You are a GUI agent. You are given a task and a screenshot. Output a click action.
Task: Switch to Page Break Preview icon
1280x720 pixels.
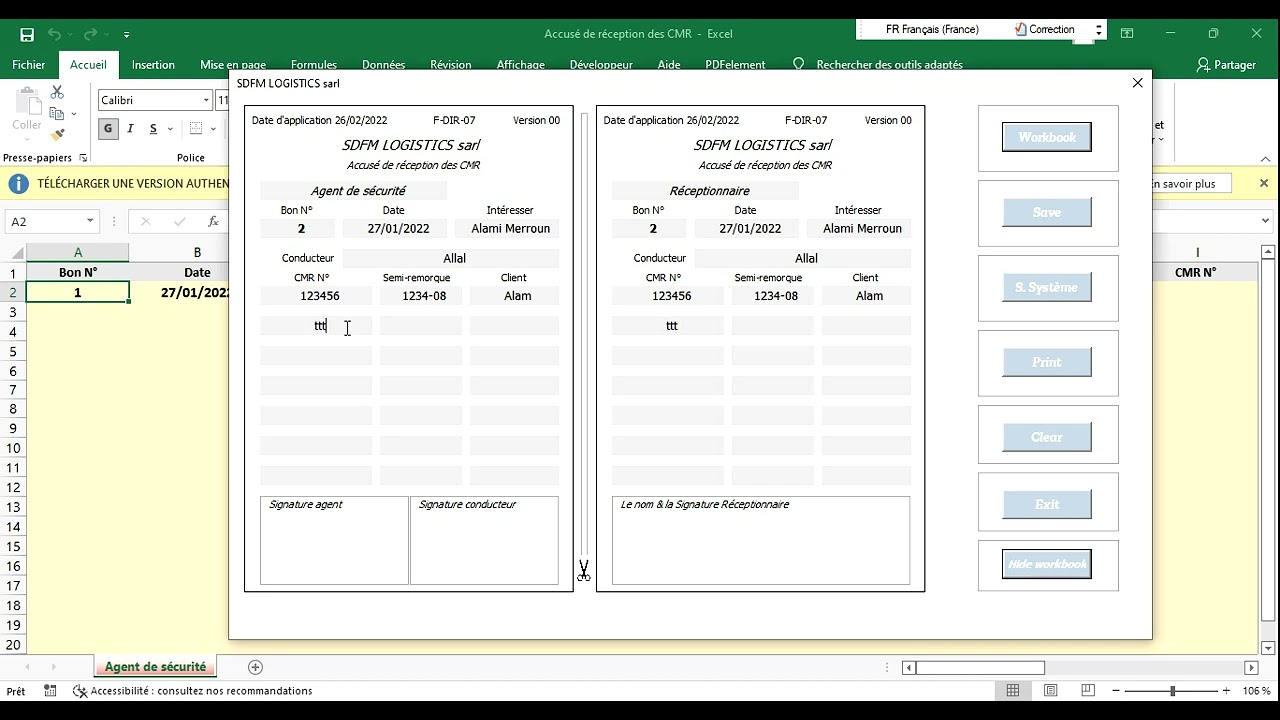pyautogui.click(x=1087, y=691)
